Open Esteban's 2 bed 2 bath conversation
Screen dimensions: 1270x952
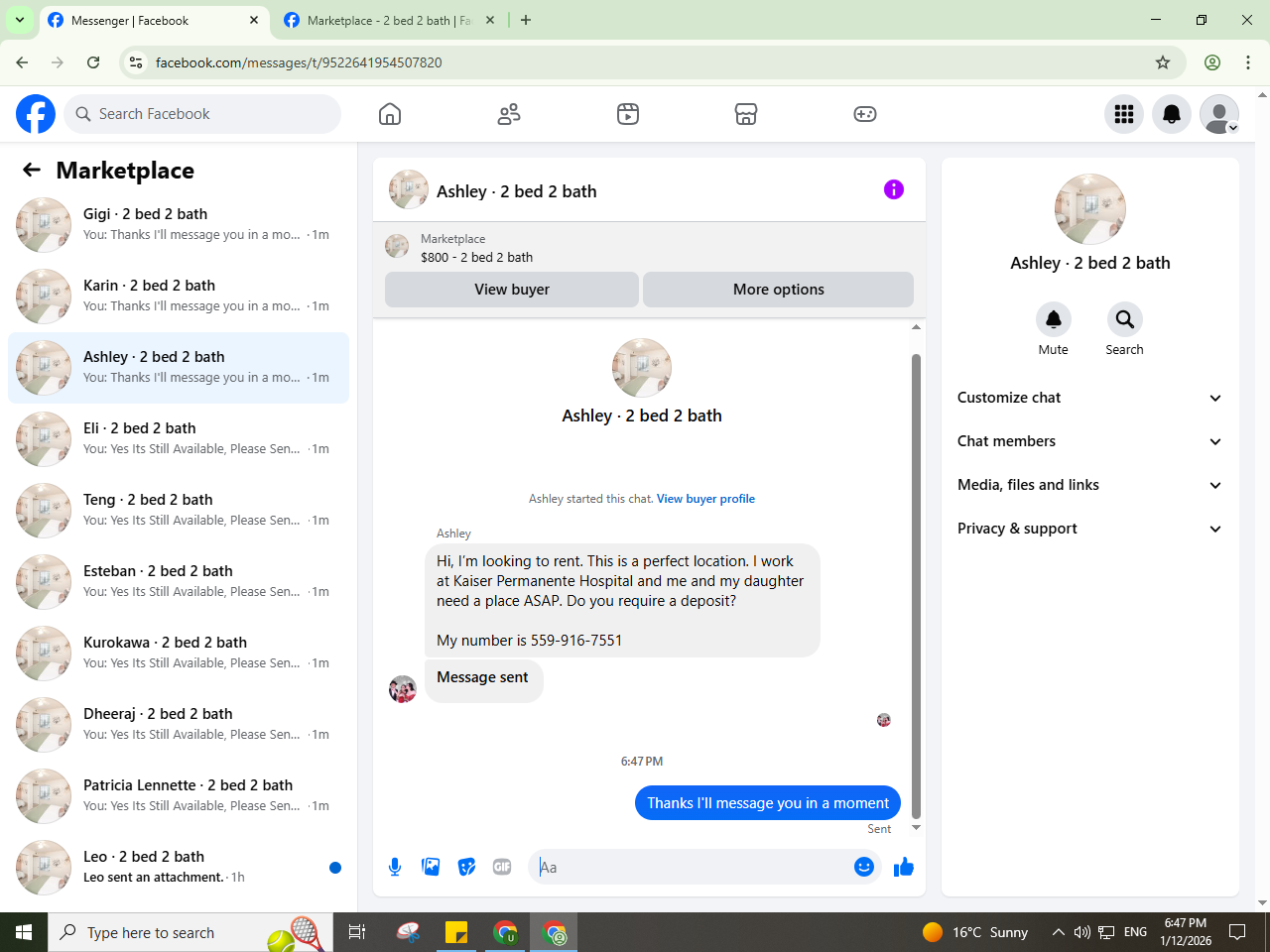(179, 582)
